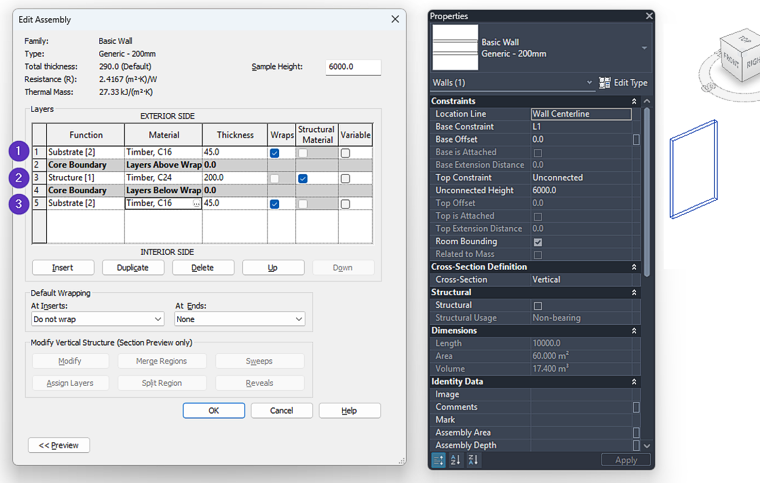The image size is (760, 483).
Task: Click OK in Edit Assembly dialog
Action: [213, 411]
